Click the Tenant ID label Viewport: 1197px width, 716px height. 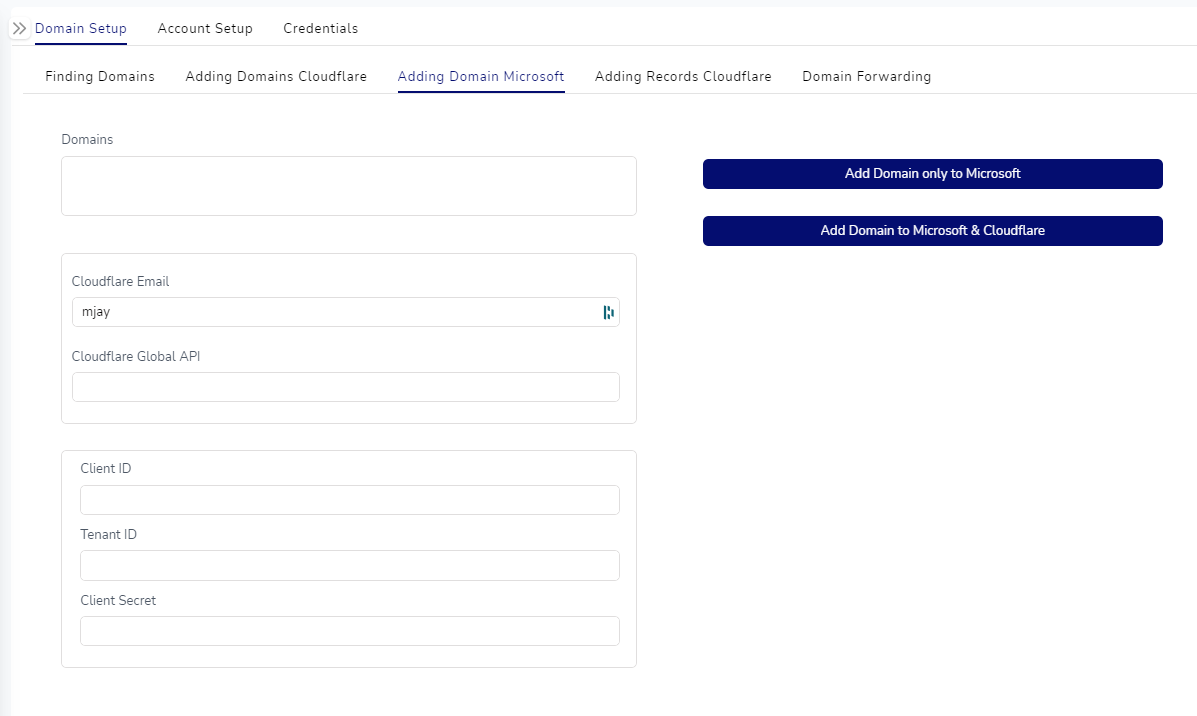(x=108, y=534)
